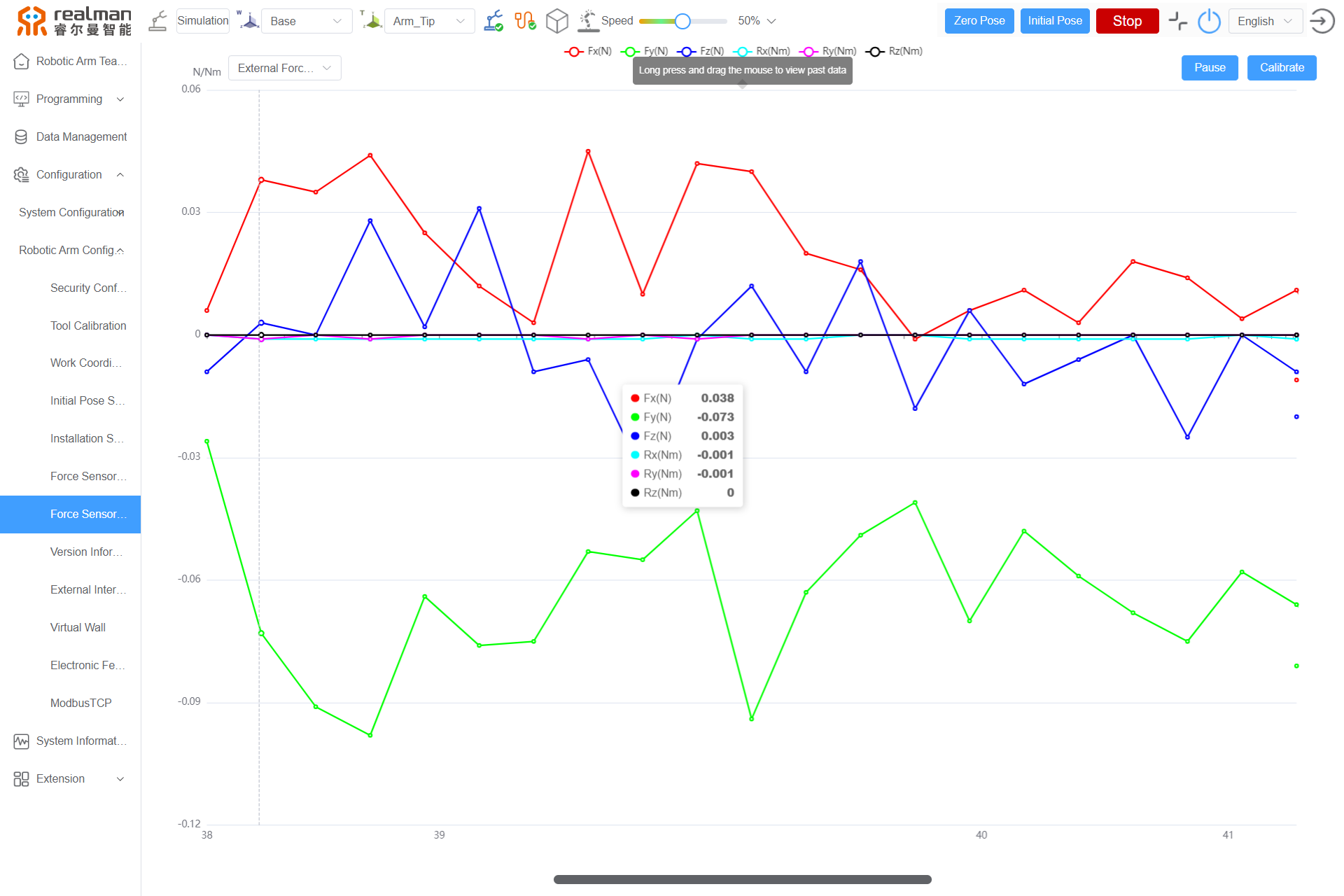Viewport: 1344px width, 896px height.
Task: Click the Arm_Tip tool icon
Action: click(x=376, y=20)
